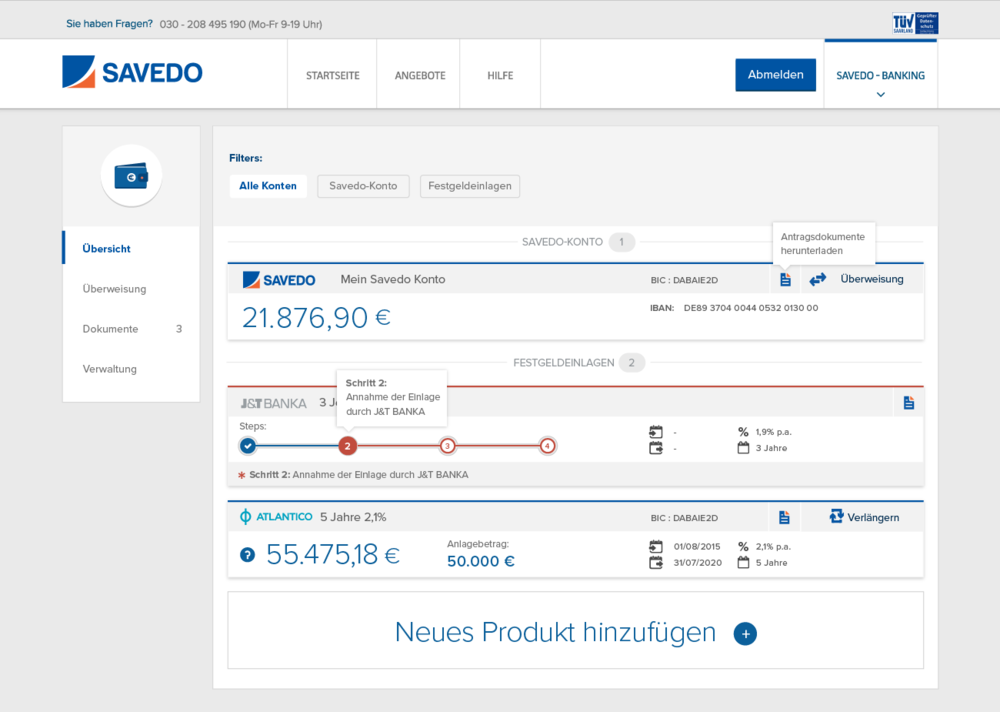Click the Atlantico balance 55.475,18 €
The image size is (1000, 712).
[x=333, y=554]
